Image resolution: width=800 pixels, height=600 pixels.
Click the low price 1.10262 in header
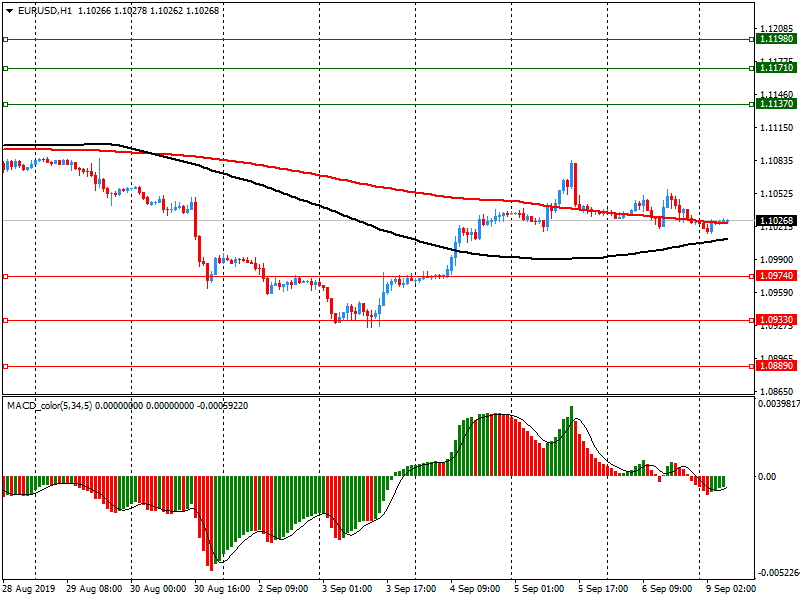[166, 11]
